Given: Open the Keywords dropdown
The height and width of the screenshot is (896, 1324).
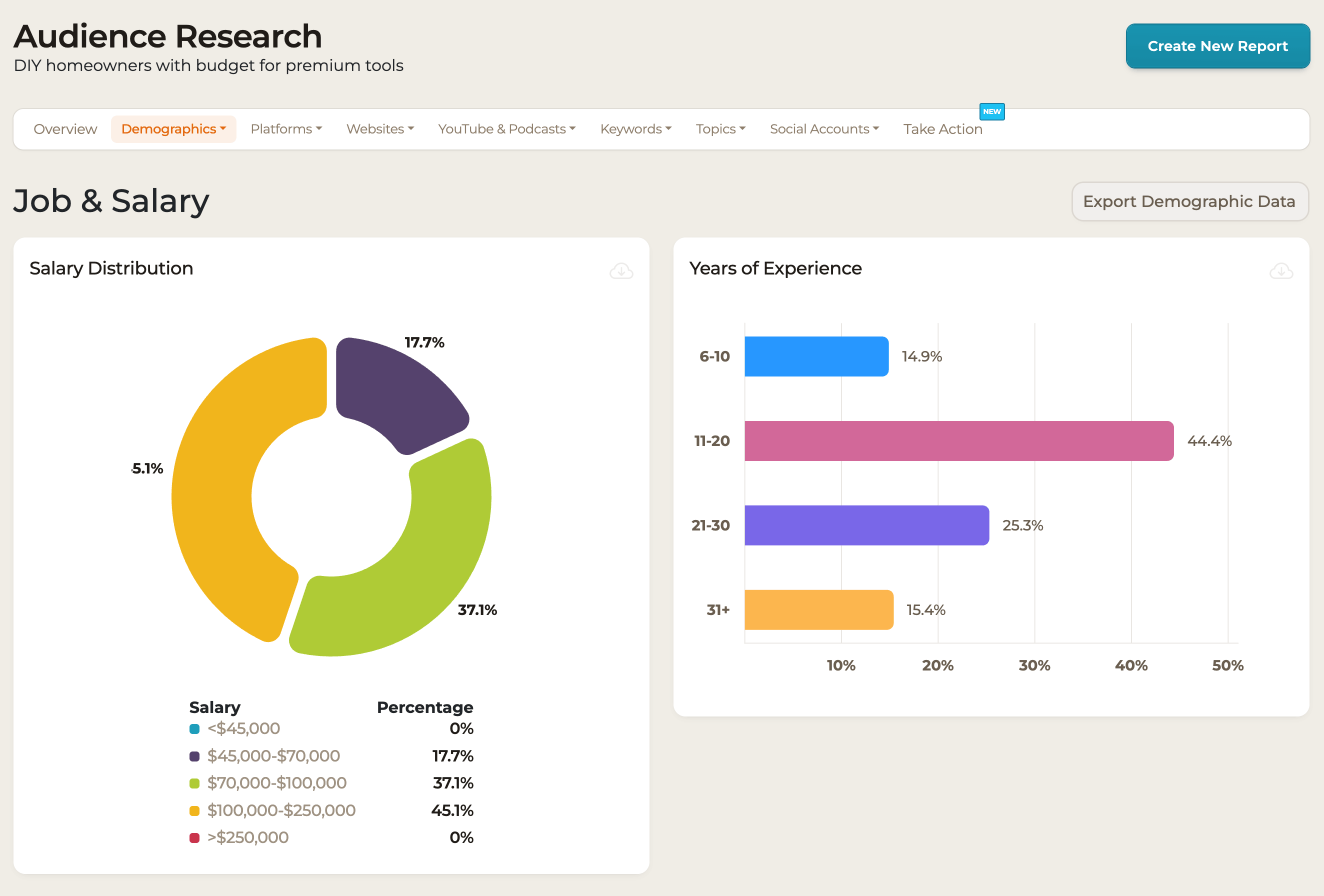Looking at the screenshot, I should pyautogui.click(x=635, y=128).
